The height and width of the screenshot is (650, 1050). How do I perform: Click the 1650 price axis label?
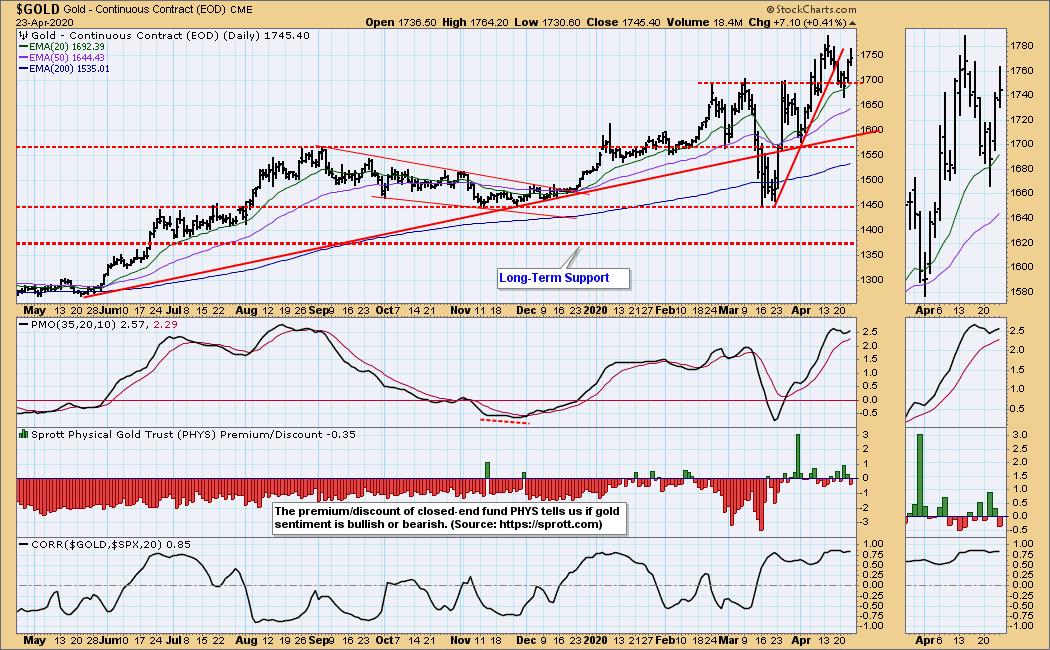[871, 104]
